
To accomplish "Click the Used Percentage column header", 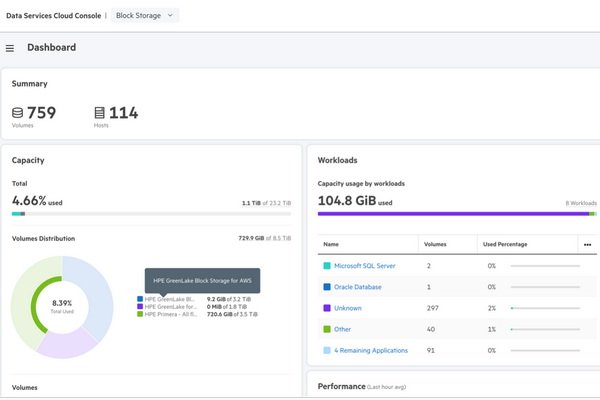I will 504,244.
